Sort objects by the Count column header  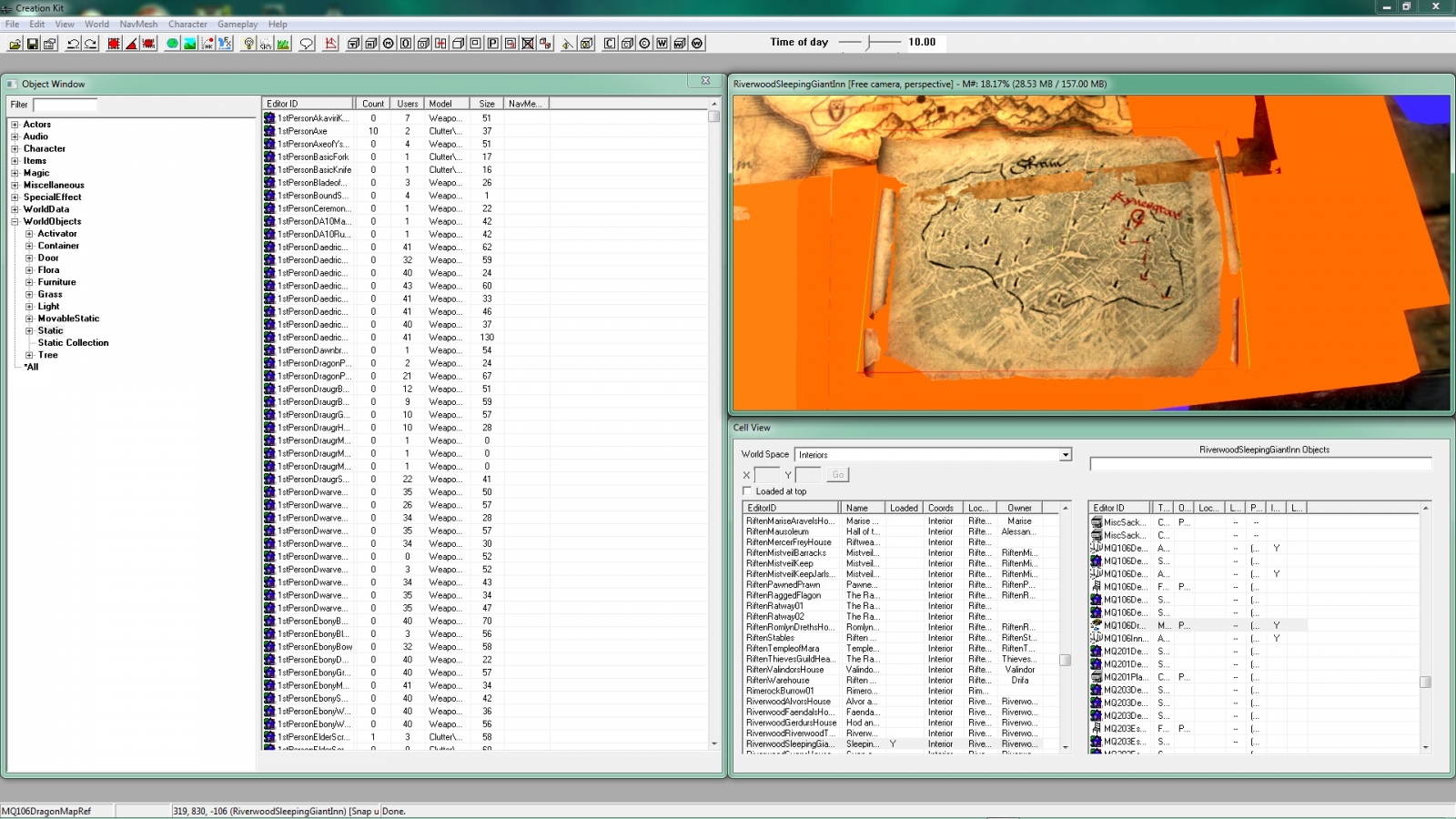click(373, 103)
